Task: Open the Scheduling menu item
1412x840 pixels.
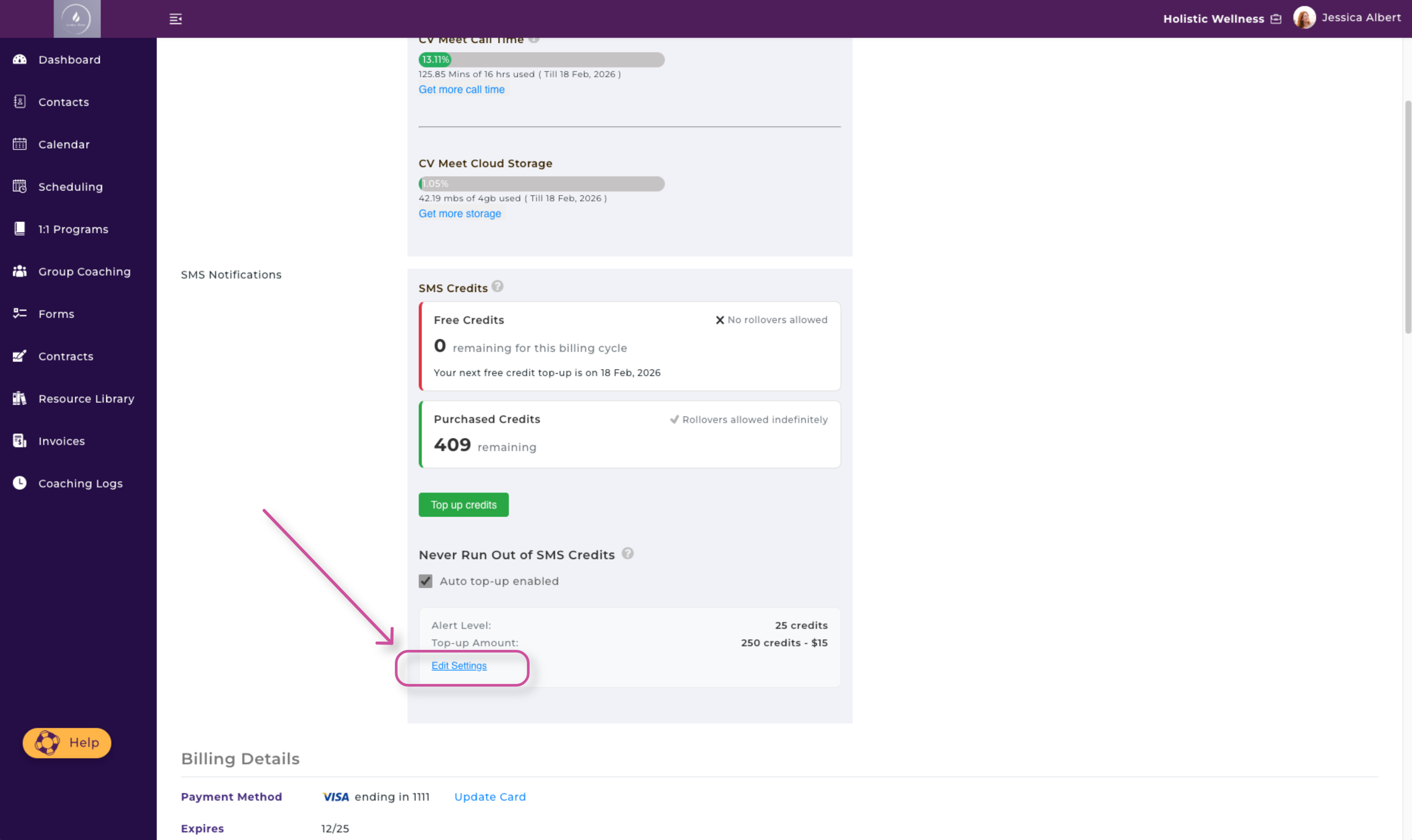Action: coord(70,187)
